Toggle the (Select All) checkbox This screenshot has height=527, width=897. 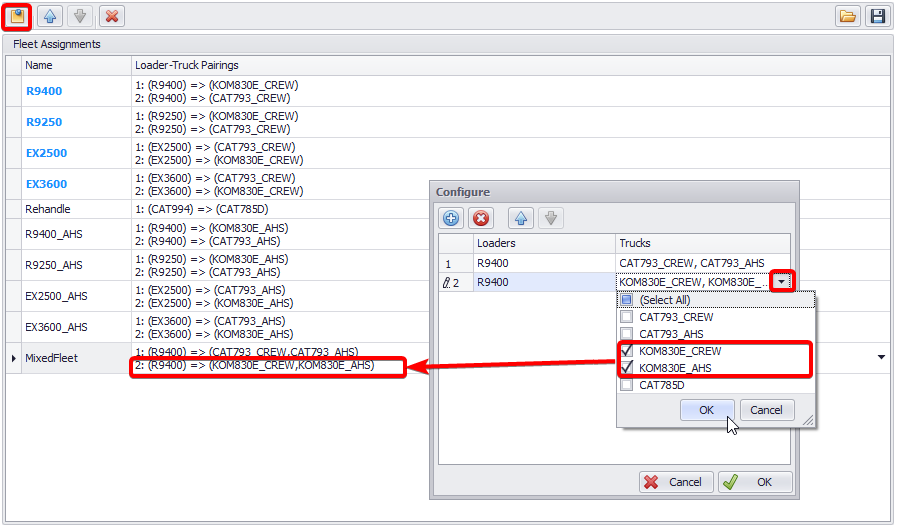point(627,300)
